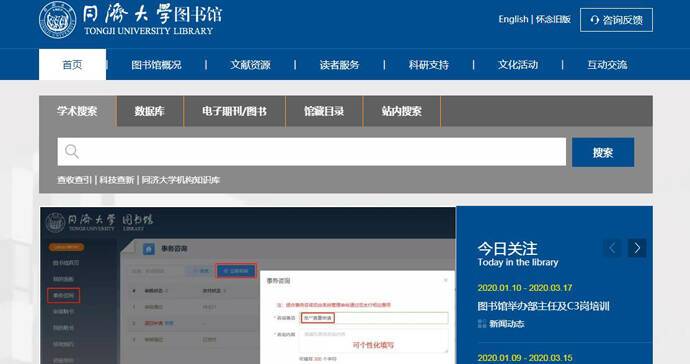Open the 首页 navigation item
The height and width of the screenshot is (364, 690).
tap(73, 65)
